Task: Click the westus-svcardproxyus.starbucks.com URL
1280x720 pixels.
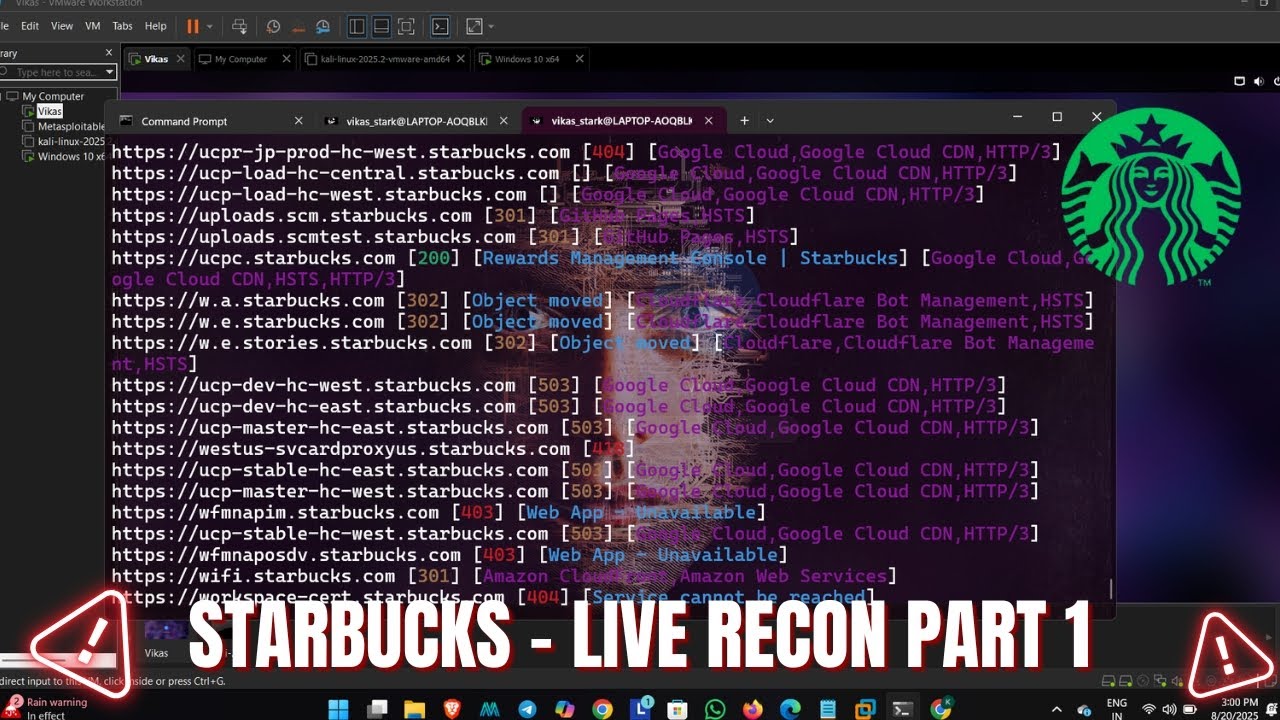Action: click(341, 449)
